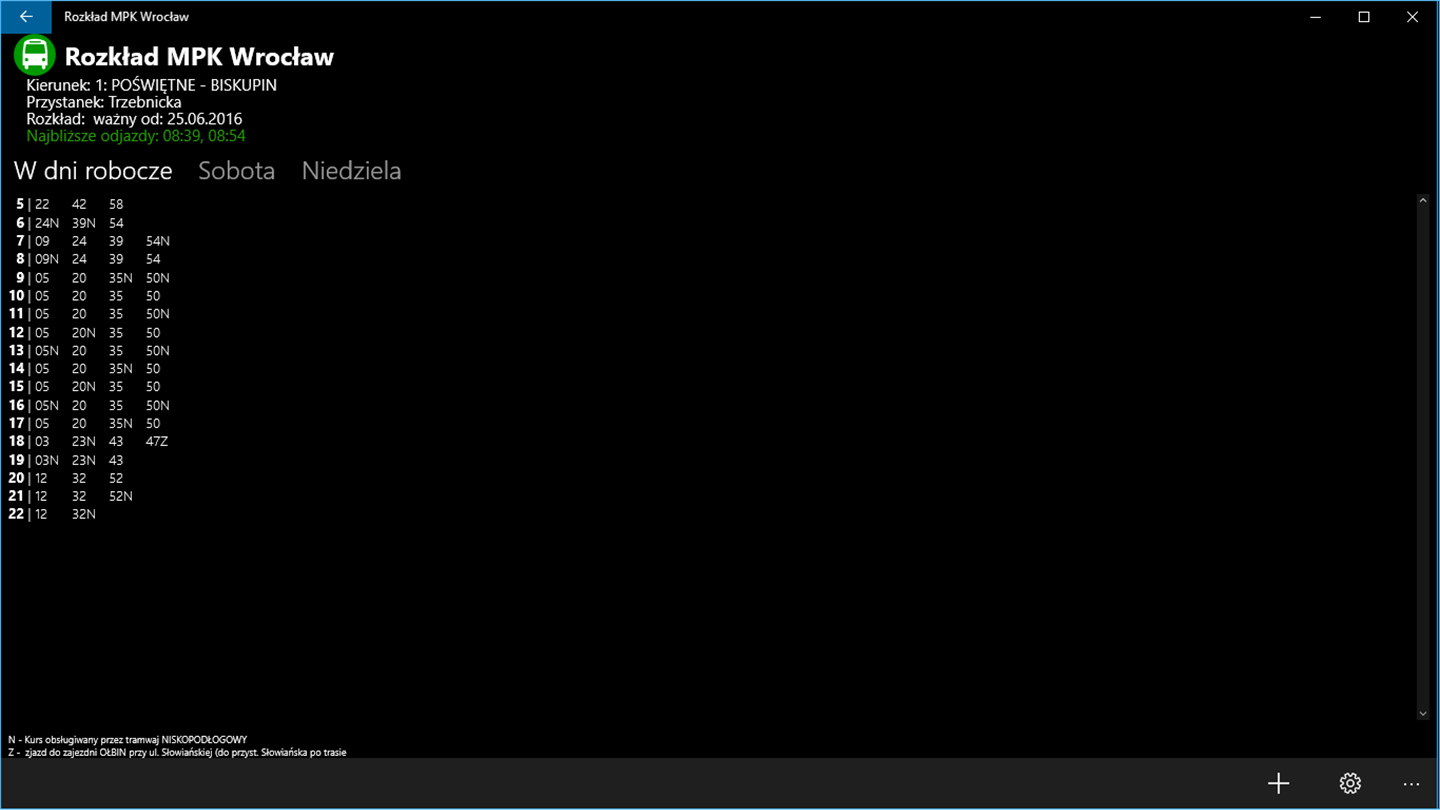Screen dimensions: 1440x810
Task: Open settings via the gear icon
Action: click(1350, 783)
